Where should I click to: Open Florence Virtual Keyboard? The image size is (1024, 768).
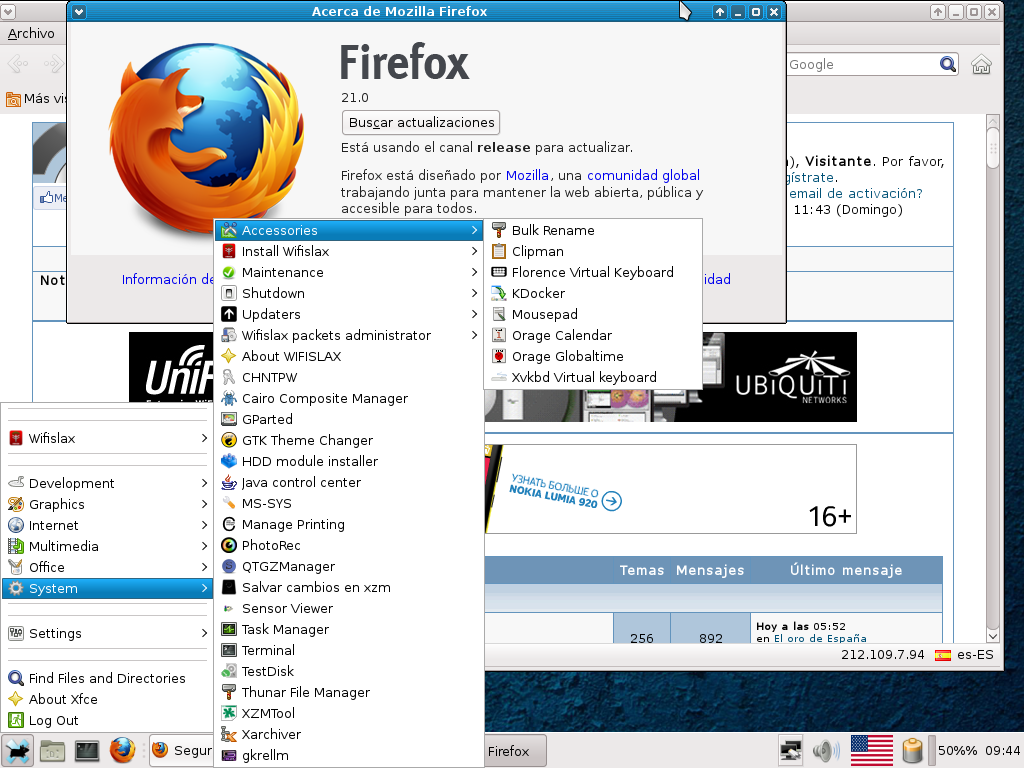(x=593, y=272)
